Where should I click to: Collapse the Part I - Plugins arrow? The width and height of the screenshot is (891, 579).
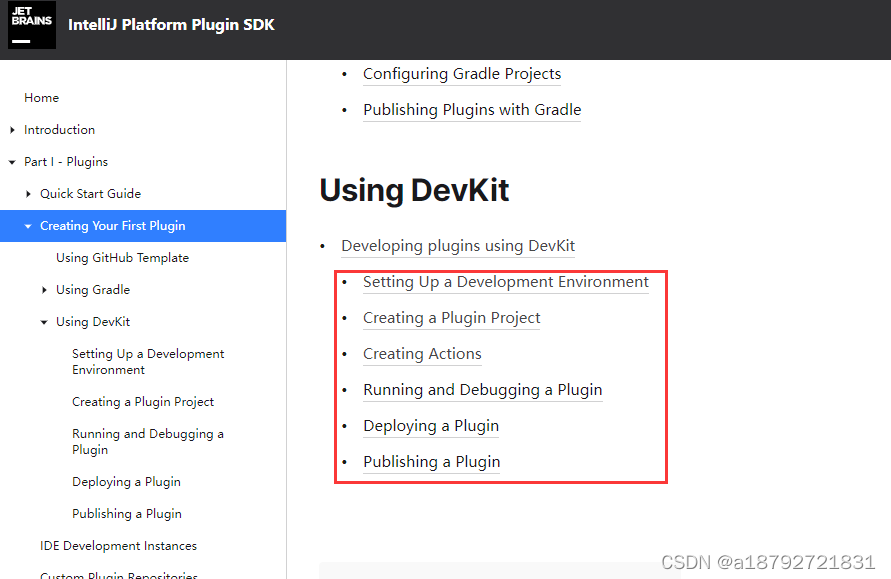[x=12, y=163]
